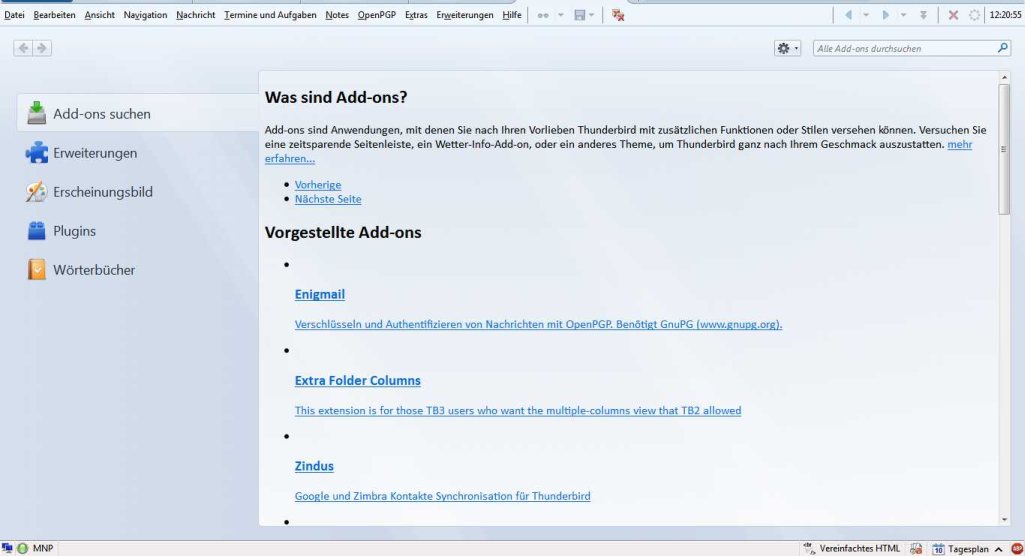The height and width of the screenshot is (556, 1025).
Task: Expand the glasses icon dropdown arrow
Action: [560, 15]
